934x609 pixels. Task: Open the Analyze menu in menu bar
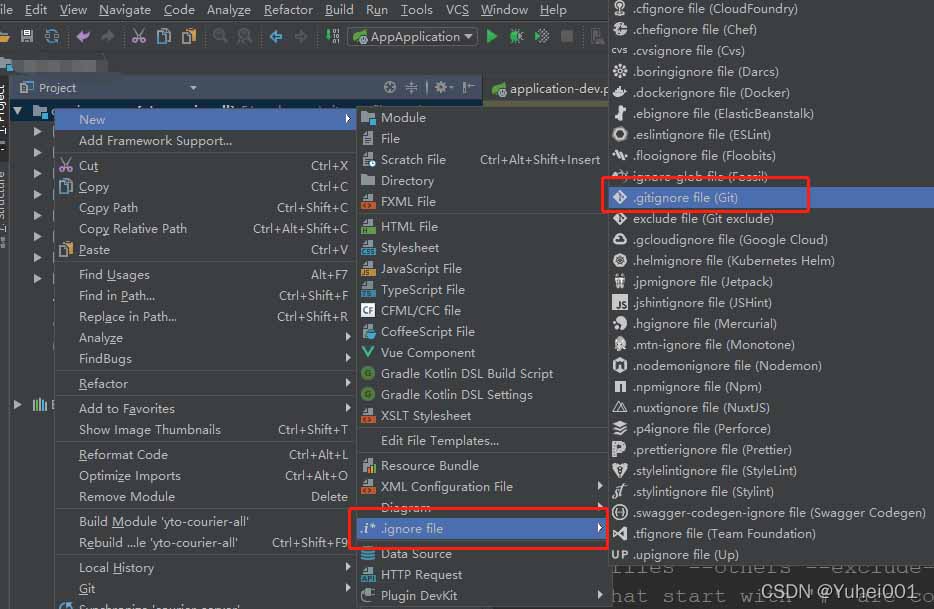point(228,10)
